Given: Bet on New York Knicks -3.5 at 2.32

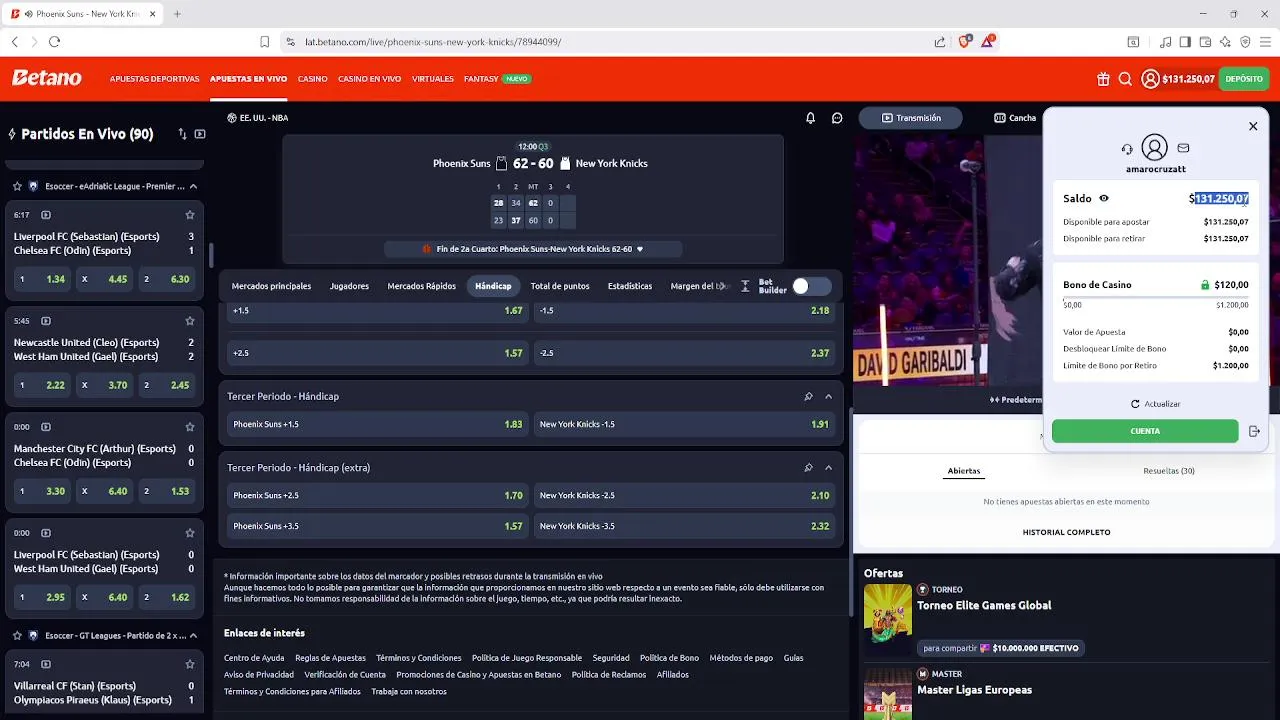Looking at the screenshot, I should (x=685, y=526).
